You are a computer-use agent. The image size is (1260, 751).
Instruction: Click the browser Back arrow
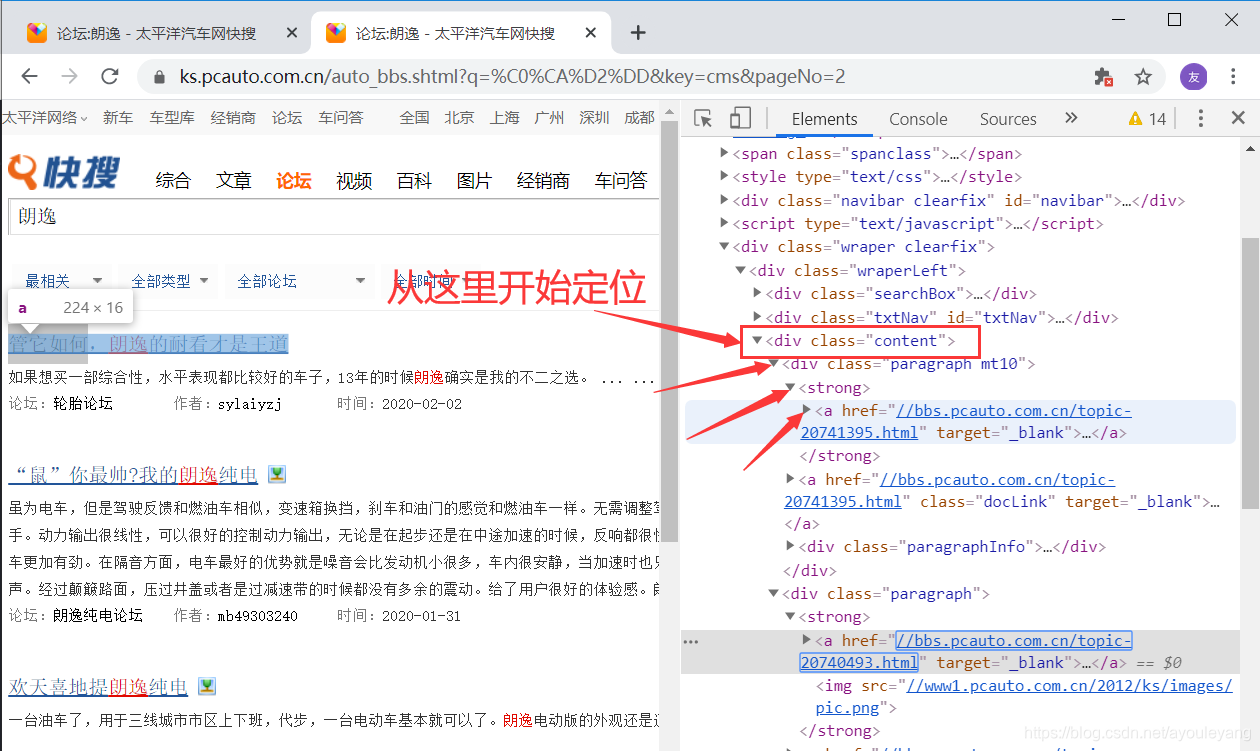tap(30, 76)
